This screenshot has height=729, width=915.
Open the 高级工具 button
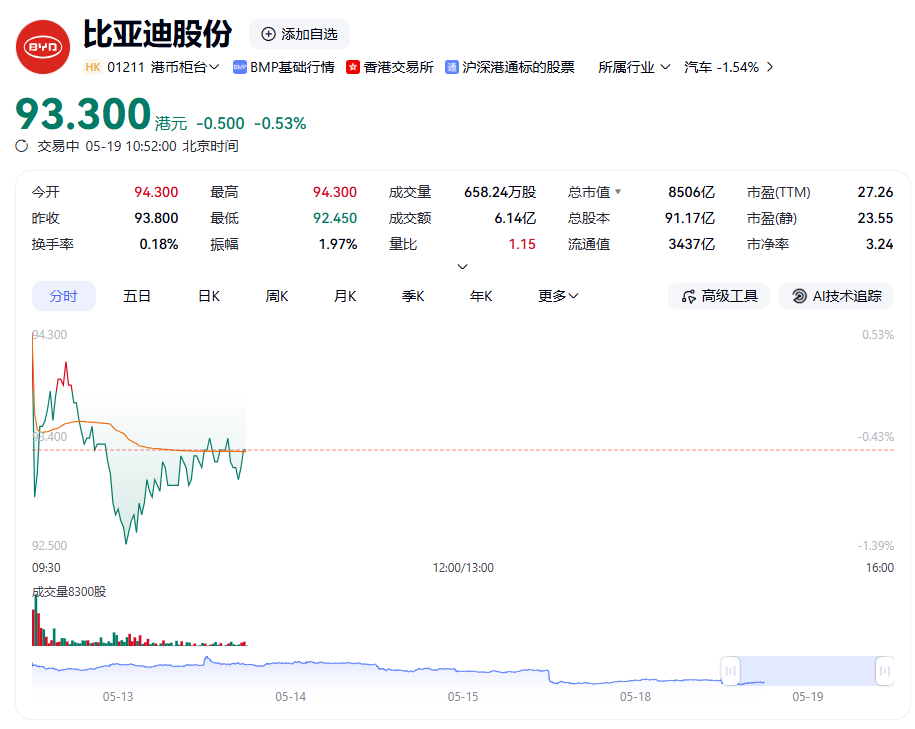(719, 297)
